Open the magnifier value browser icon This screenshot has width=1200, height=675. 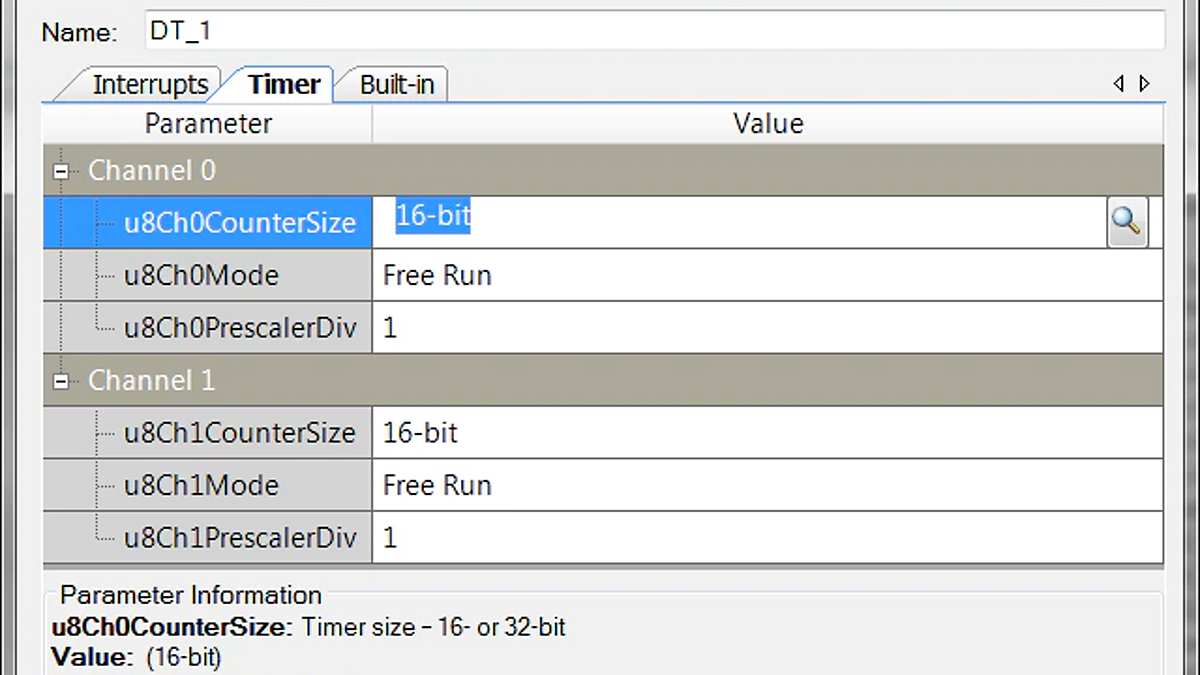(1127, 222)
